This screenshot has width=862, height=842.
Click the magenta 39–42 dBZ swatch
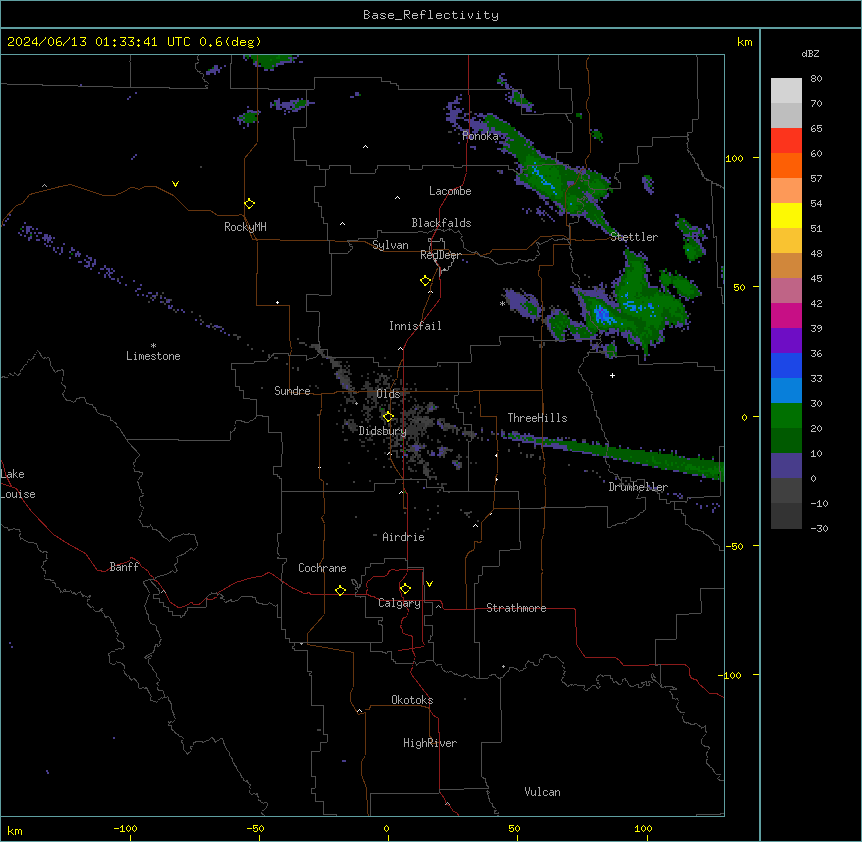[x=786, y=315]
